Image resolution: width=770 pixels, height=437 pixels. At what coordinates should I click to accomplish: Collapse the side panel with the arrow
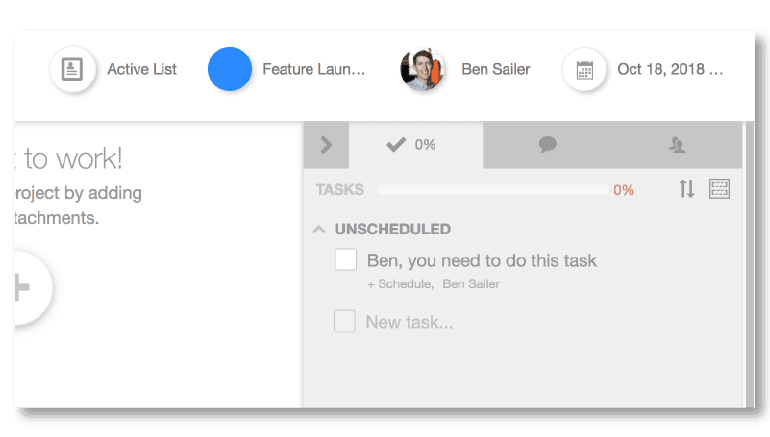[327, 145]
